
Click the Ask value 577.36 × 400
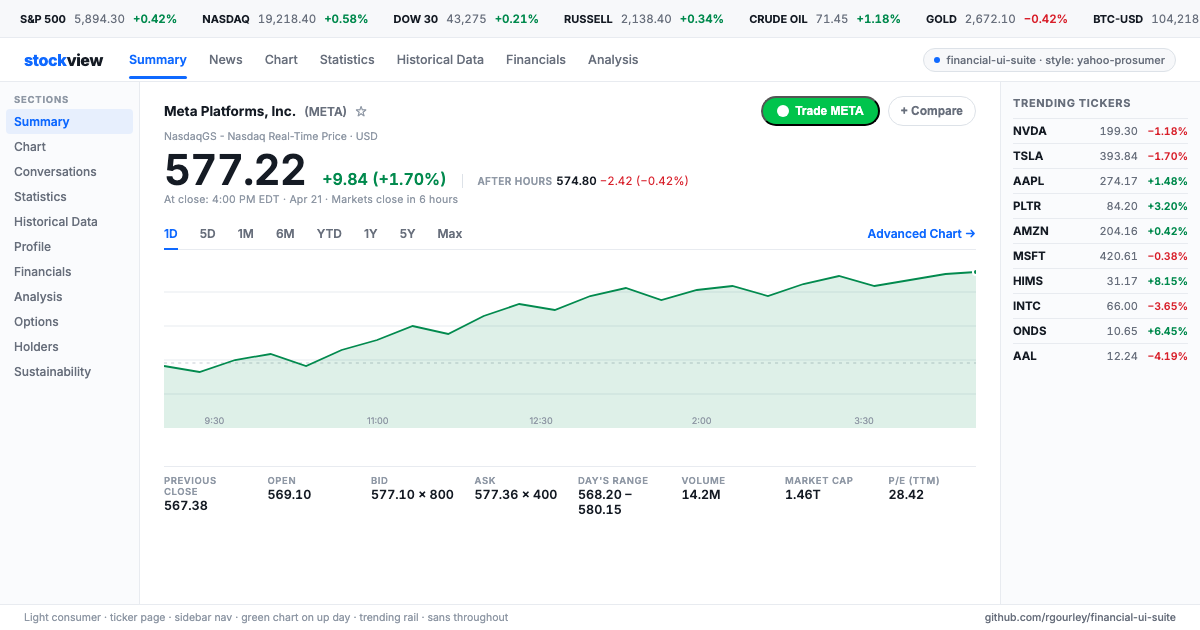click(x=516, y=495)
